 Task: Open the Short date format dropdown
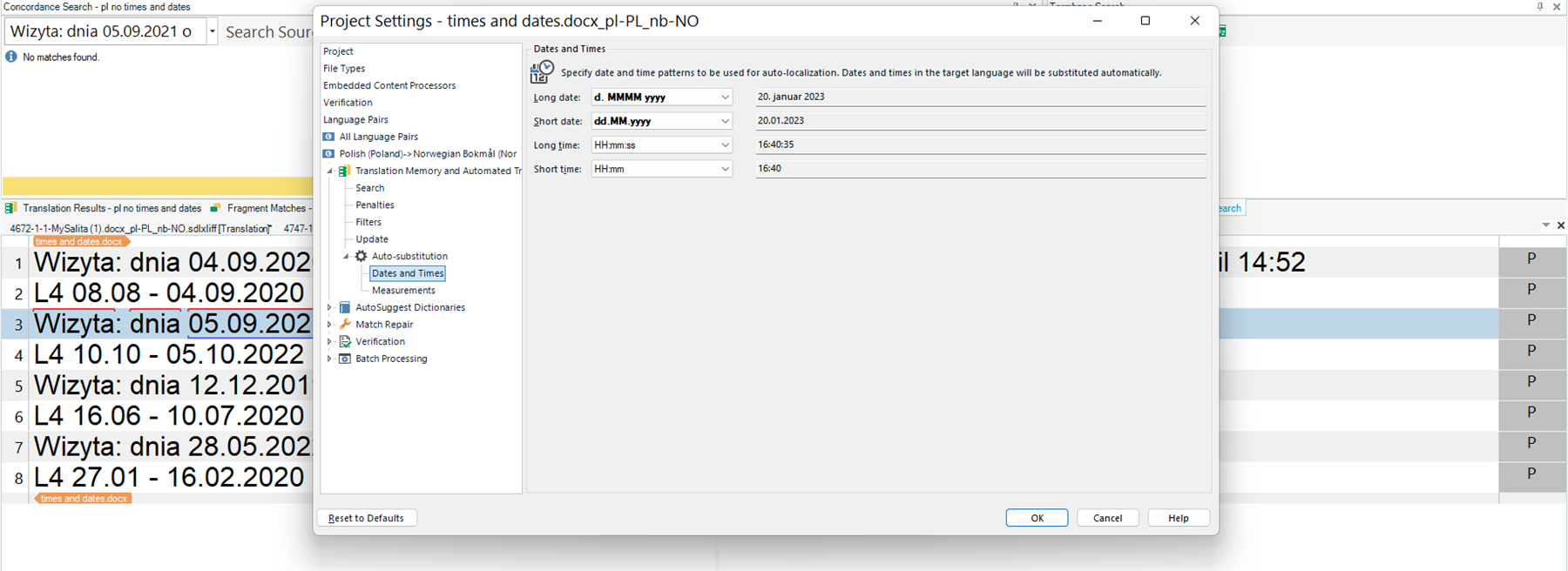(x=725, y=121)
